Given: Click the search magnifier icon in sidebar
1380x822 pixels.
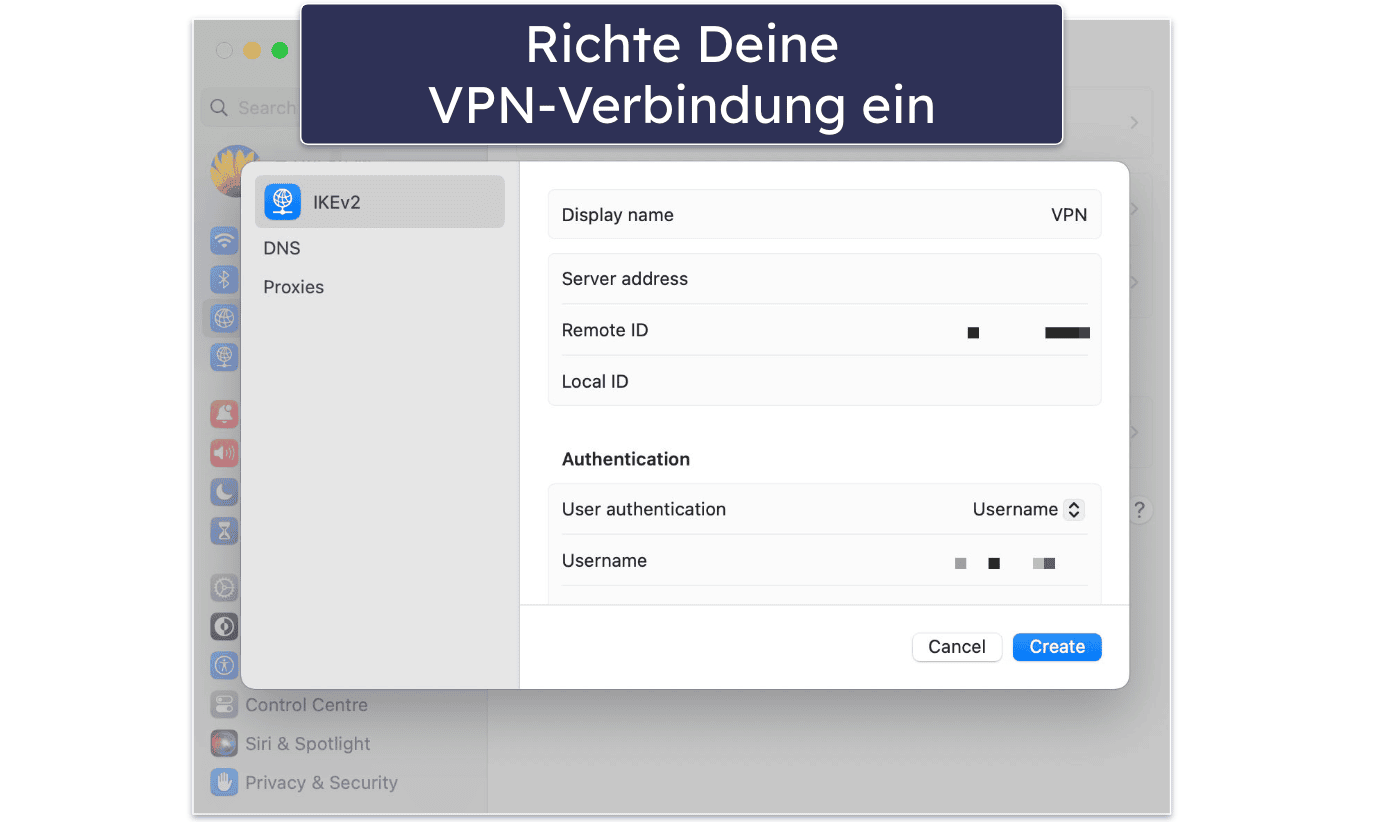Looking at the screenshot, I should coord(219,108).
